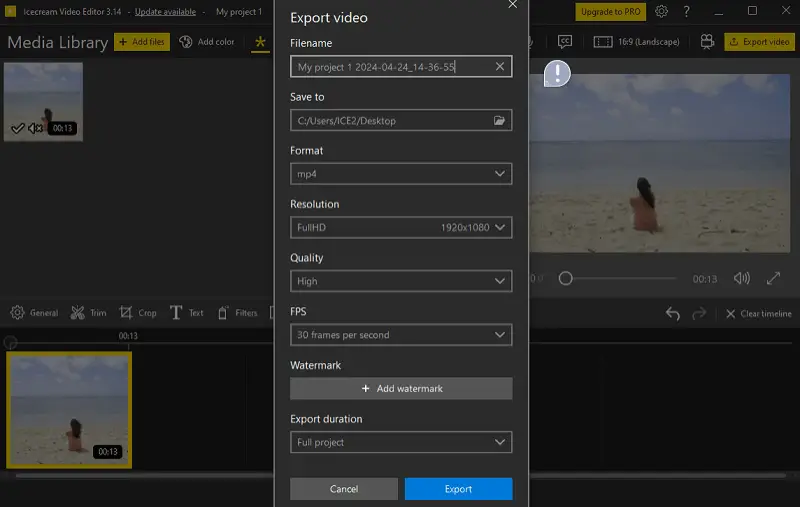Toggle the preview volume speaker icon

pos(742,278)
